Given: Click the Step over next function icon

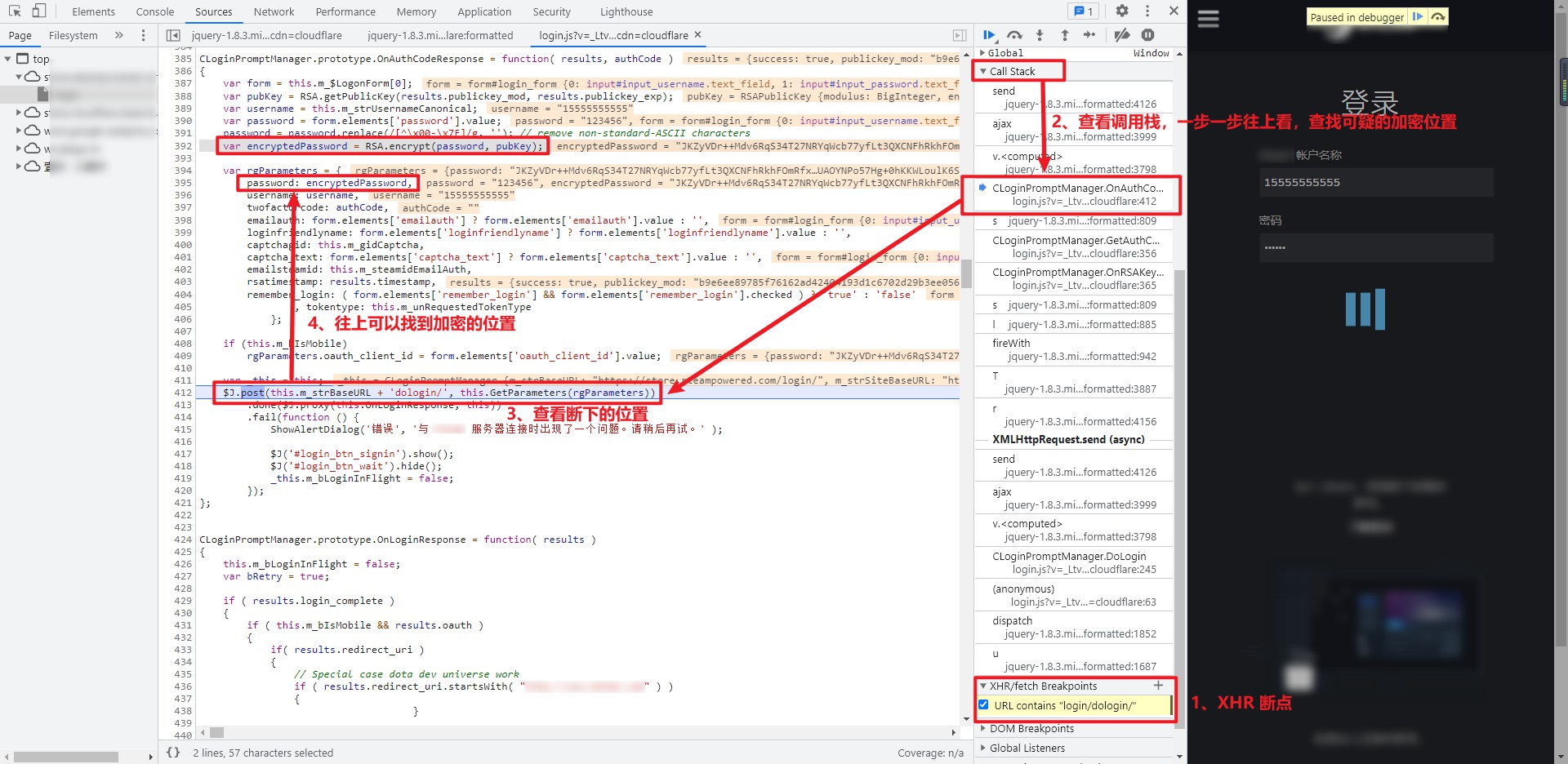Looking at the screenshot, I should coord(1014,35).
